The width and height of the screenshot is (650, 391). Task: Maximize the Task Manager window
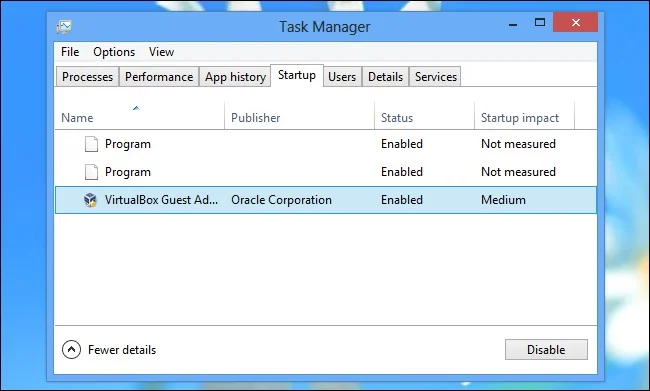click(x=540, y=22)
